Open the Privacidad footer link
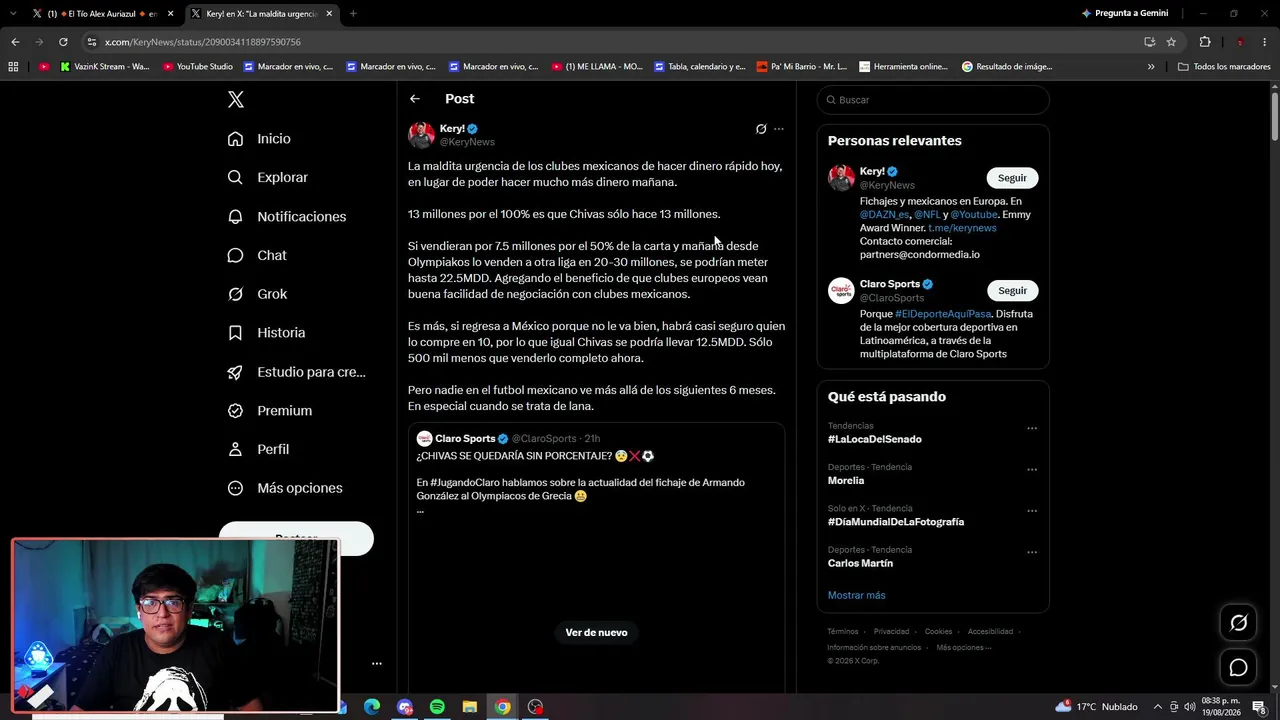Viewport: 1280px width, 720px height. (x=891, y=632)
